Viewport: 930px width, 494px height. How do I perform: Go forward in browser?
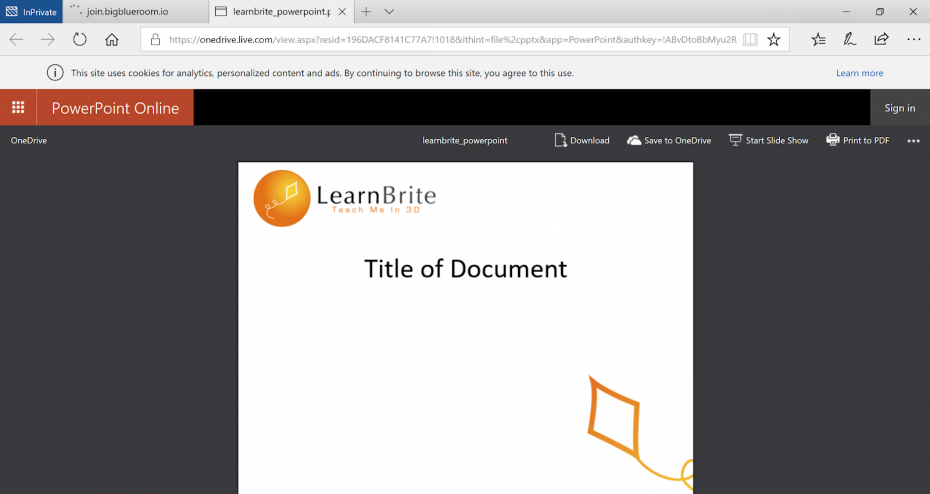coord(47,40)
